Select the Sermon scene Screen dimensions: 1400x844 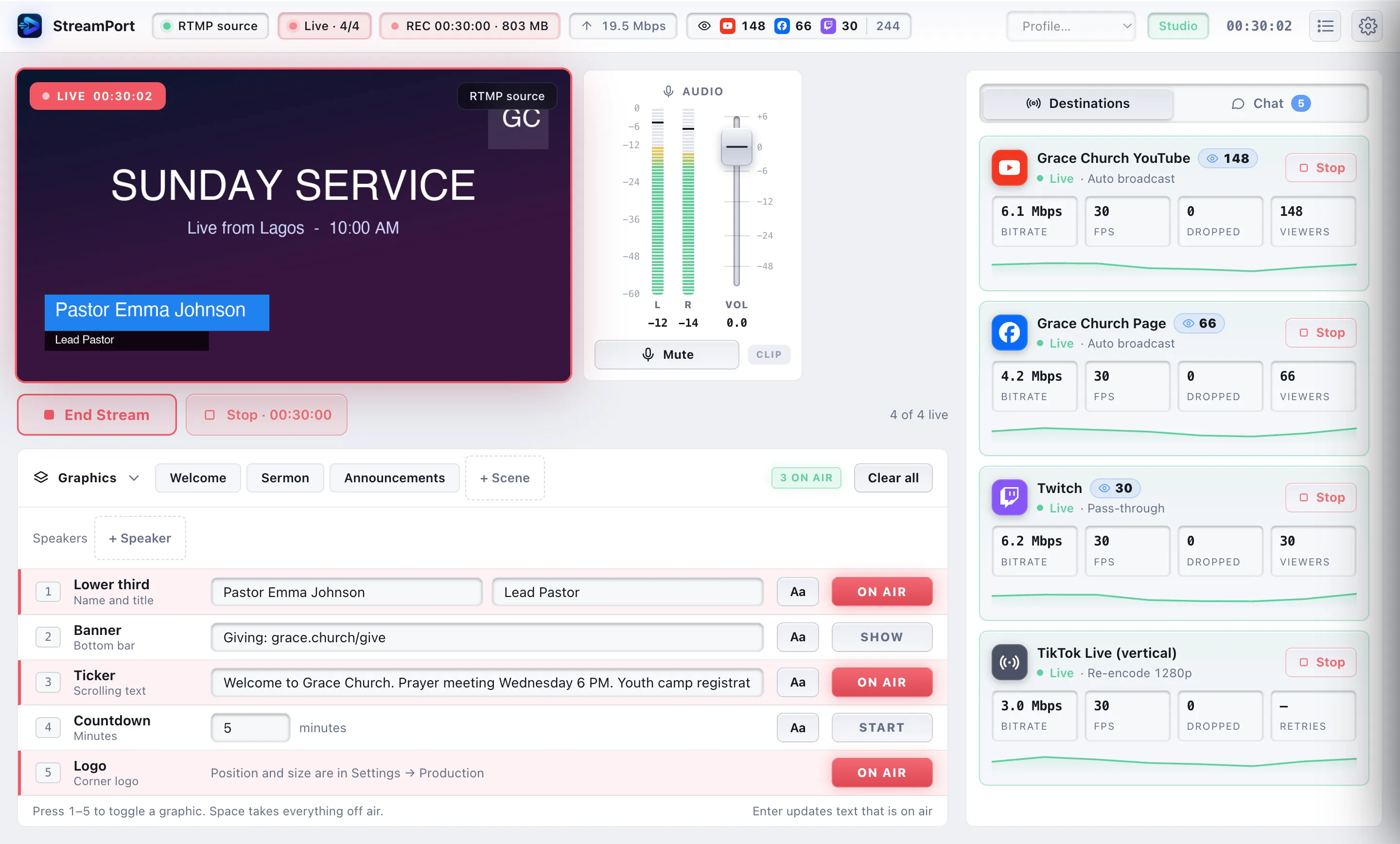285,478
